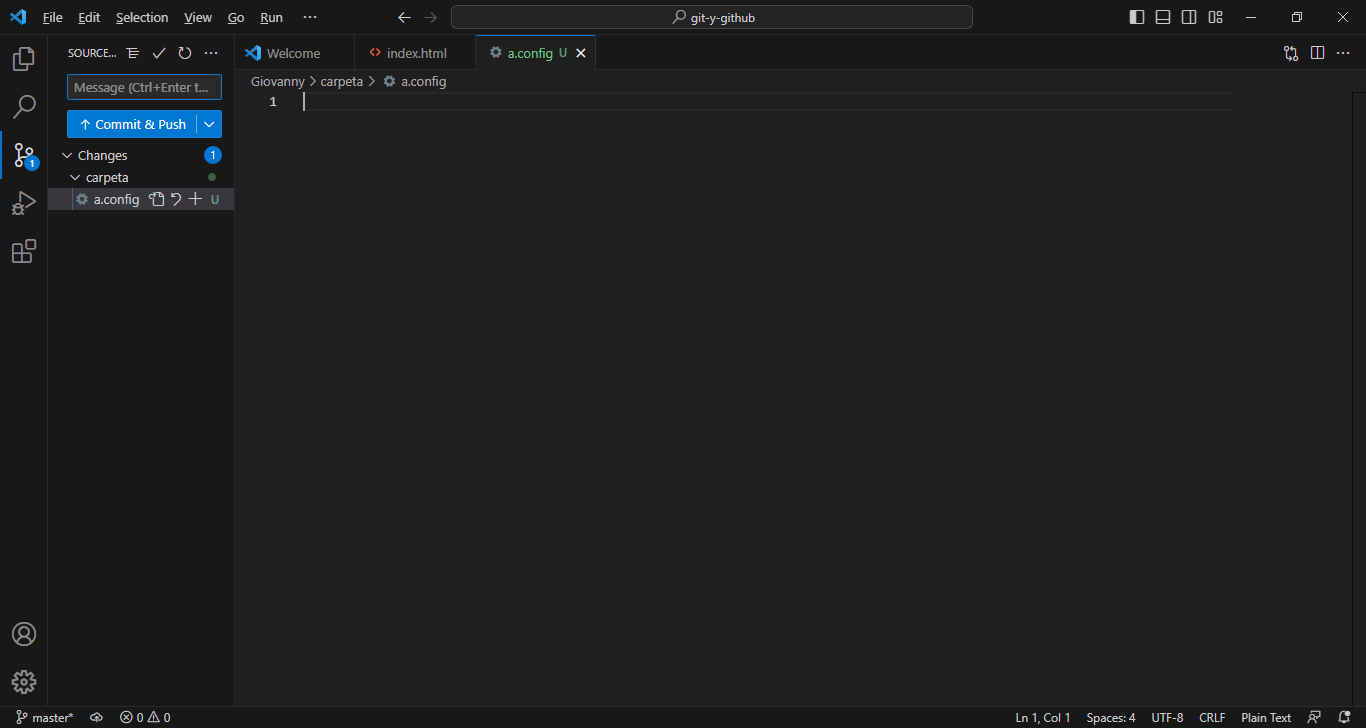The height and width of the screenshot is (728, 1366).
Task: Open the notifications bell in status bar
Action: pyautogui.click(x=1344, y=717)
